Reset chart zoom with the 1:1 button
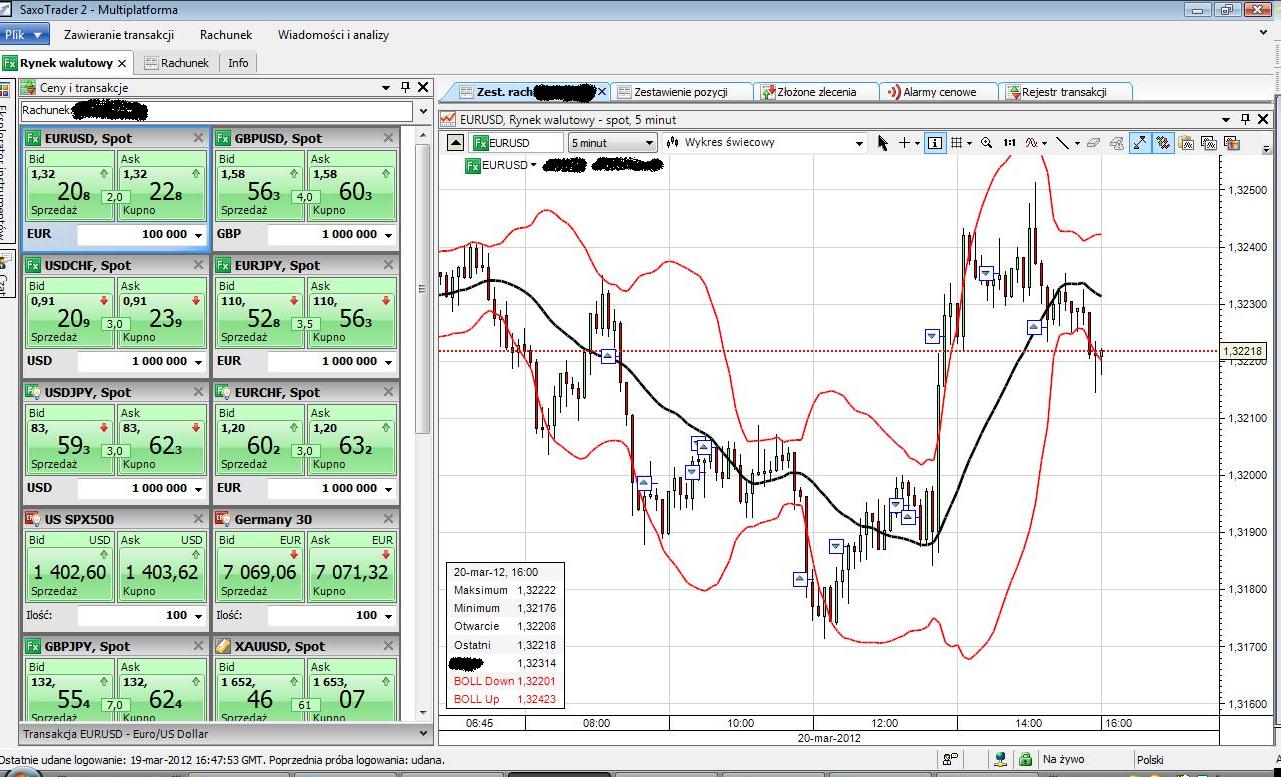This screenshot has height=777, width=1281. (1010, 143)
